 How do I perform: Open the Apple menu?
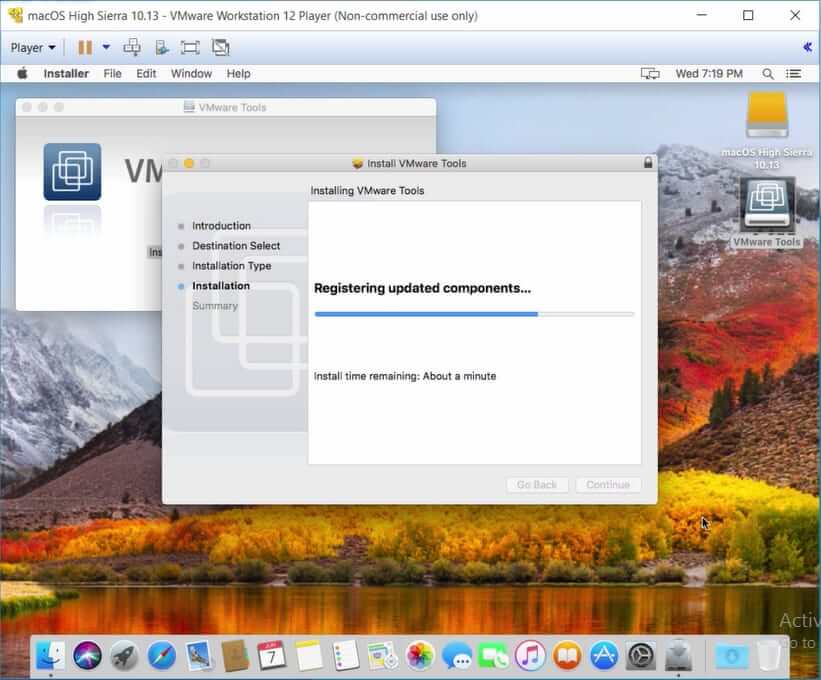tap(22, 74)
